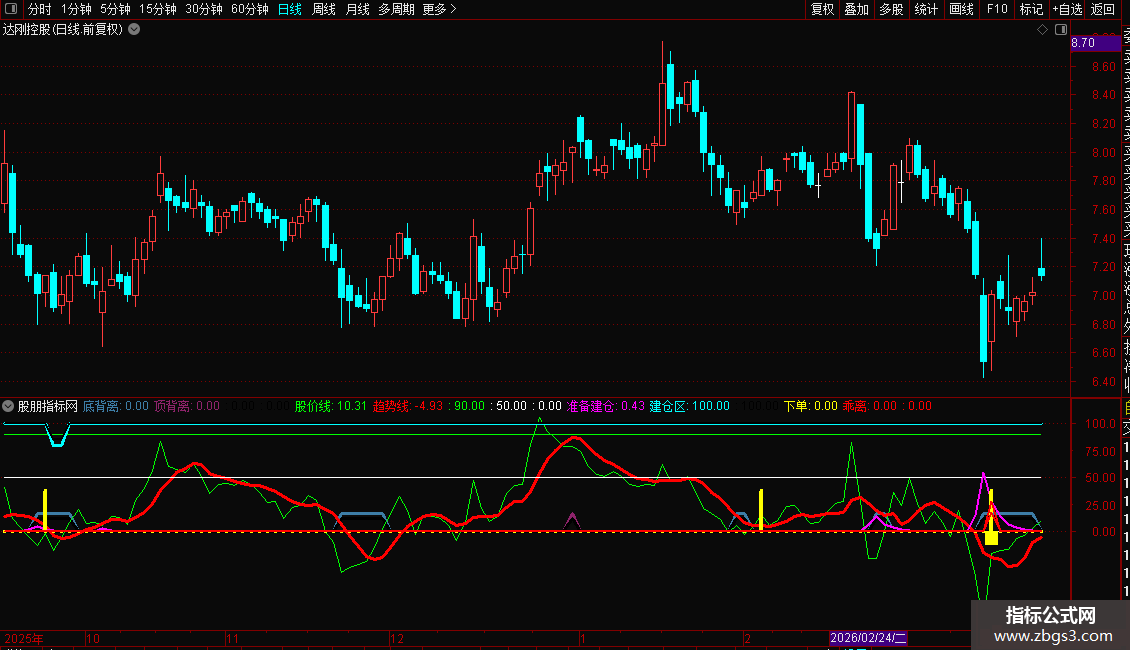The height and width of the screenshot is (650, 1130).
Task: Select the 5分钟 period
Action: [x=115, y=9]
